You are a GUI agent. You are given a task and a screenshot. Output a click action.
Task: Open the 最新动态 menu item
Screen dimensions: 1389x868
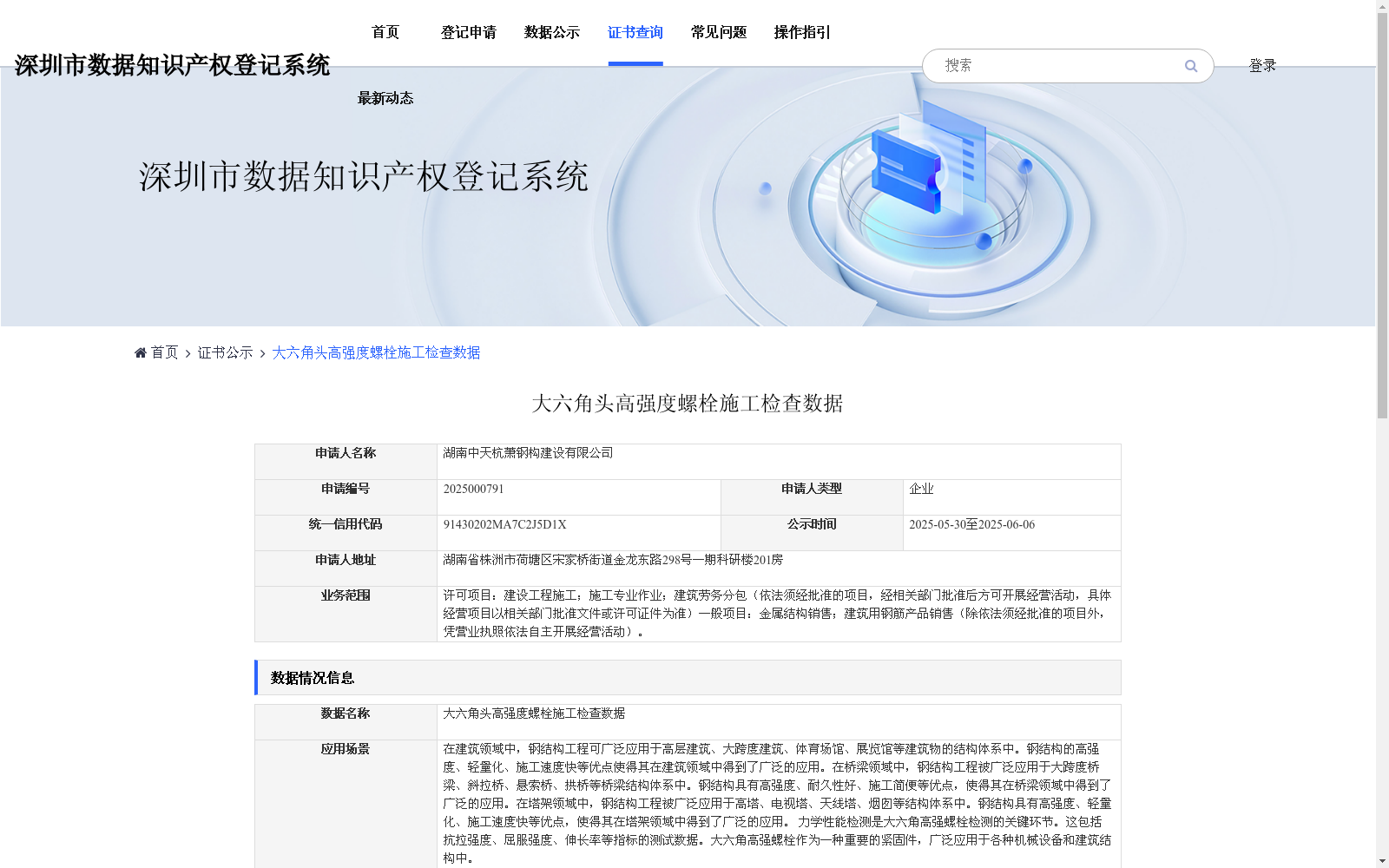(385, 98)
